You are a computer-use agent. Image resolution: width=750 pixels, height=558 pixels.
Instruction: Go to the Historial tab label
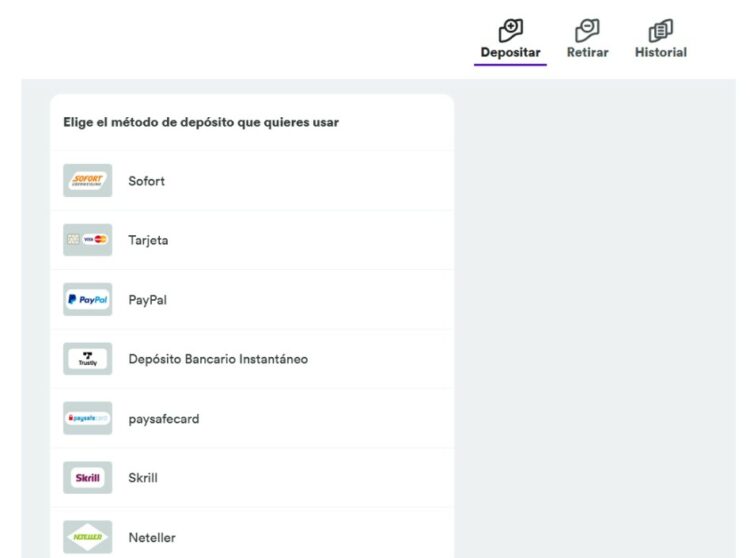point(660,53)
